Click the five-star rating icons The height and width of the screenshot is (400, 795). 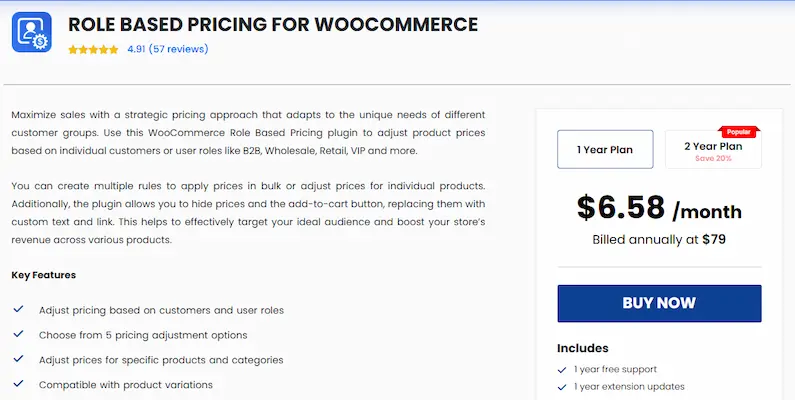point(93,49)
